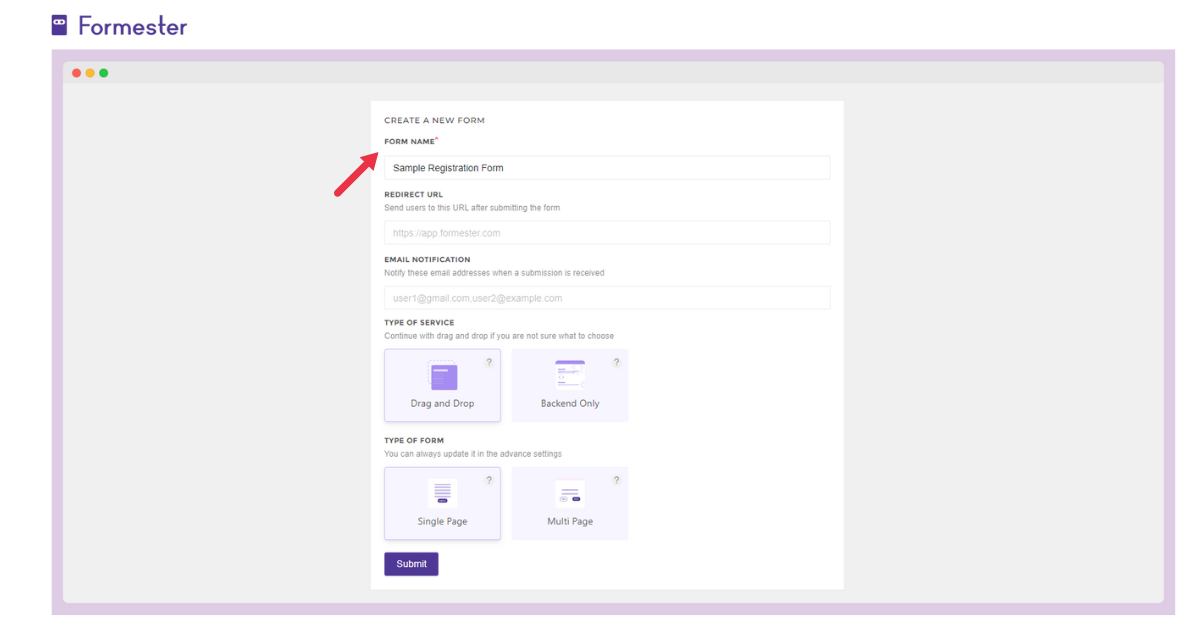Screen dimensions: 1200x630
Task: Click the Redirect URL input field
Action: 606,232
